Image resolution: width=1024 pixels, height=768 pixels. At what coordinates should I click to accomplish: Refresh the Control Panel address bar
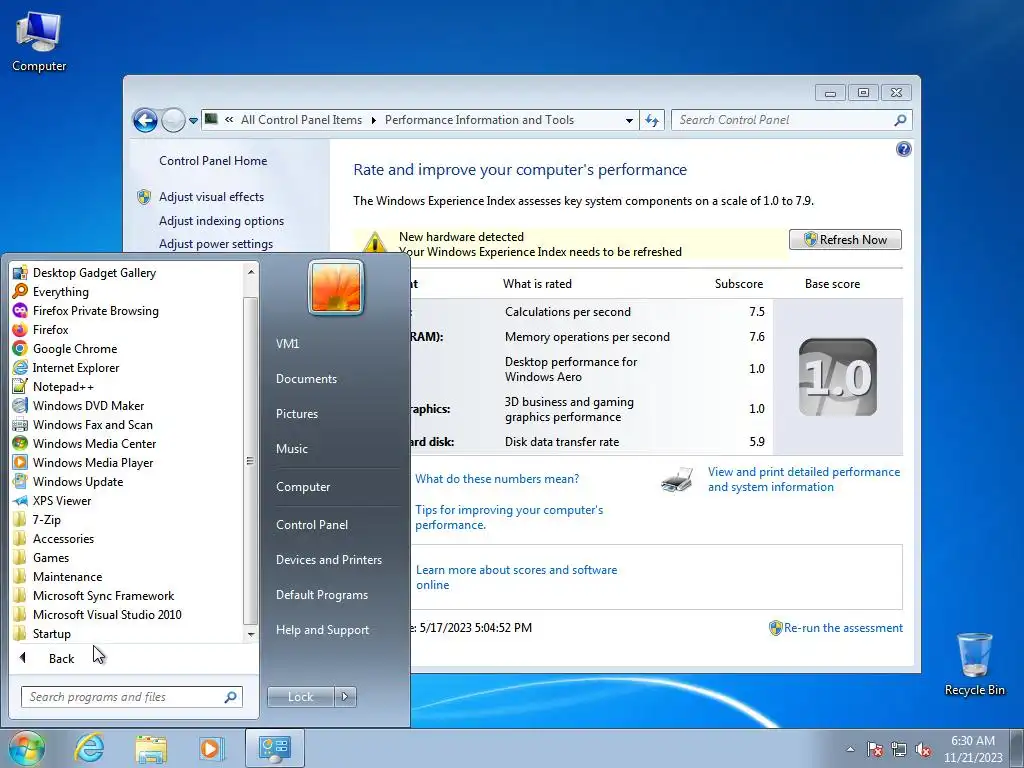[652, 120]
